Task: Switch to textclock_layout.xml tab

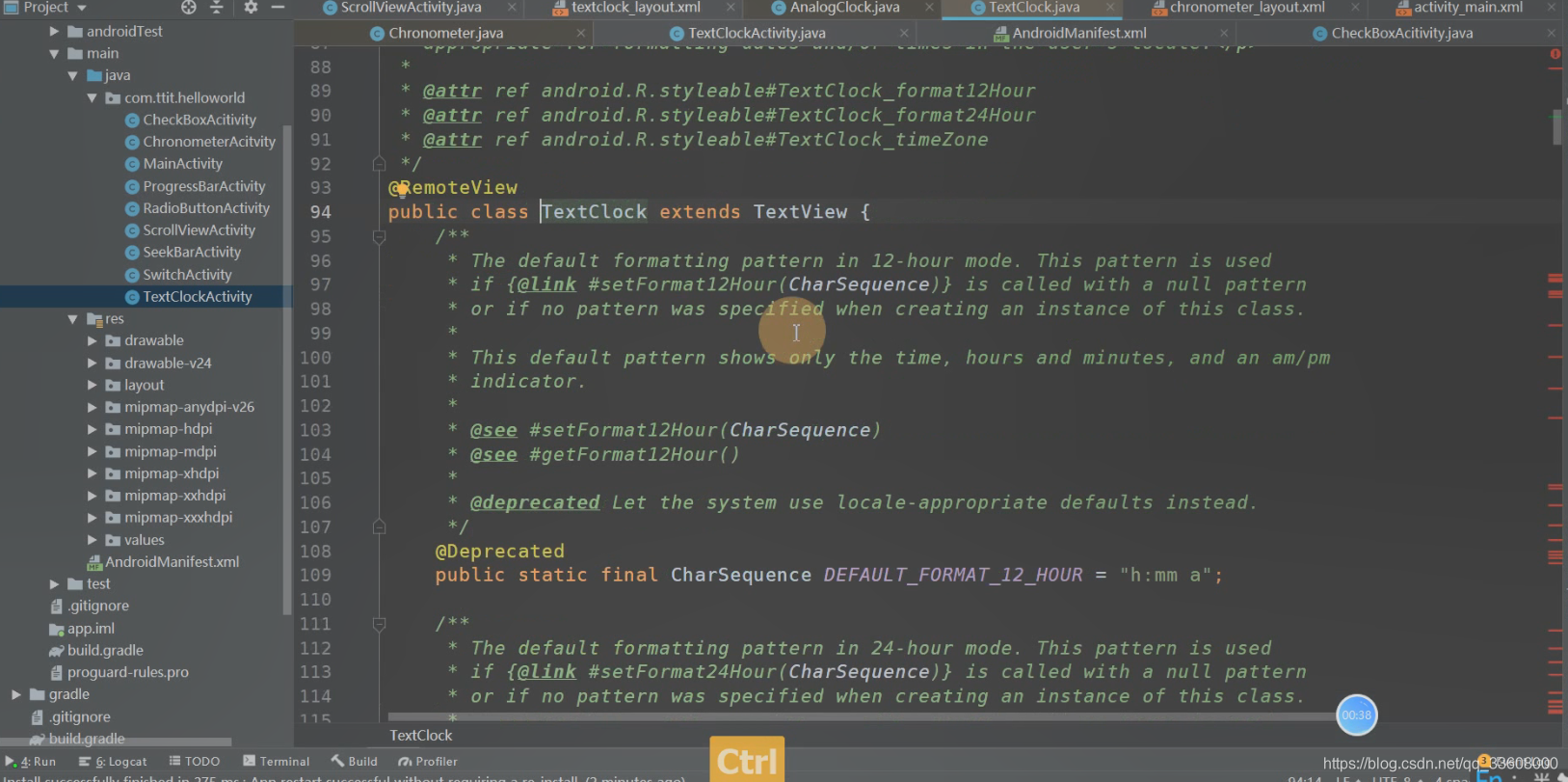Action: [x=636, y=8]
